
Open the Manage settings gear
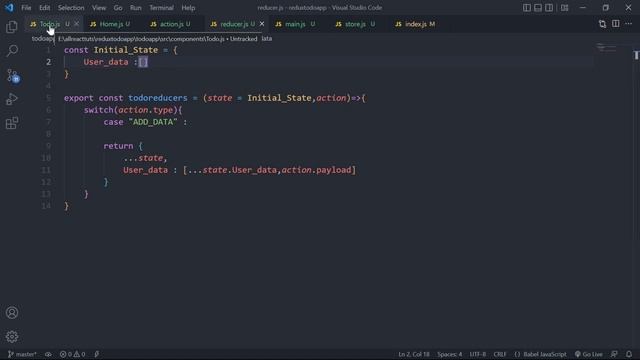12,337
